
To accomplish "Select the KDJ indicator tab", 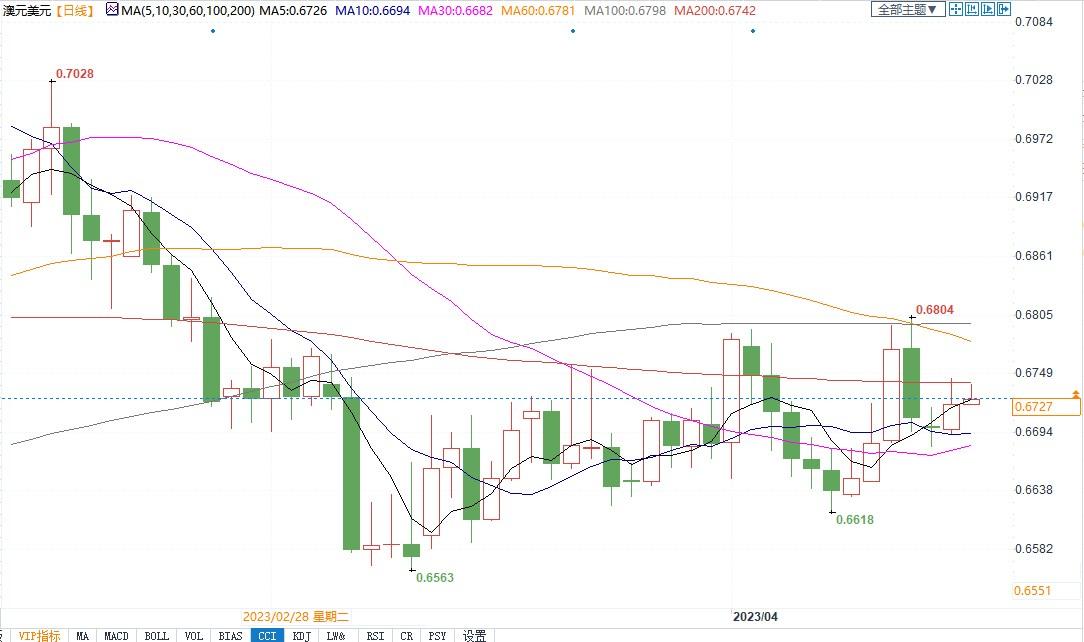I will [x=301, y=636].
